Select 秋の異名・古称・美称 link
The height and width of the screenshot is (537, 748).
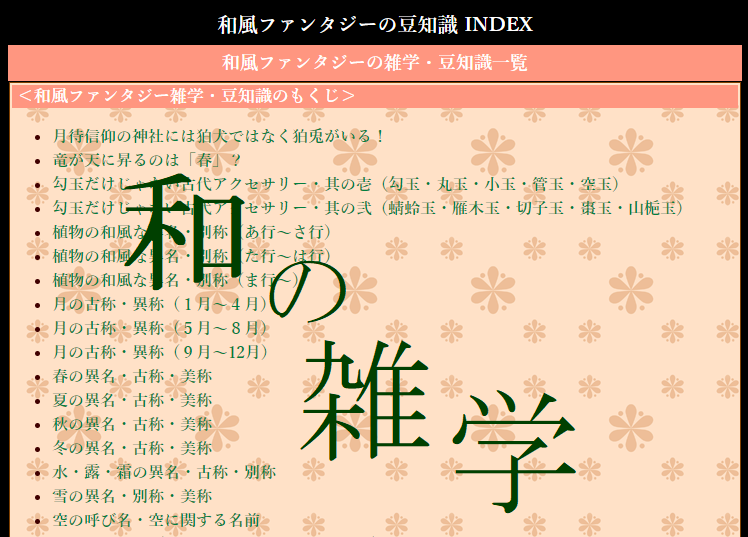tap(132, 424)
